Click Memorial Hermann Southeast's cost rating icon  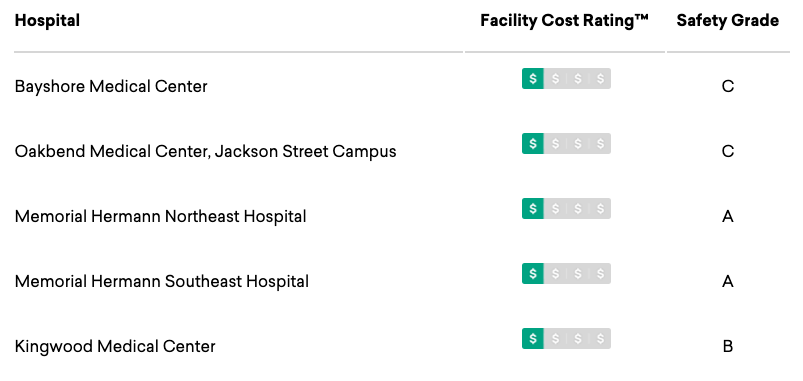point(566,273)
